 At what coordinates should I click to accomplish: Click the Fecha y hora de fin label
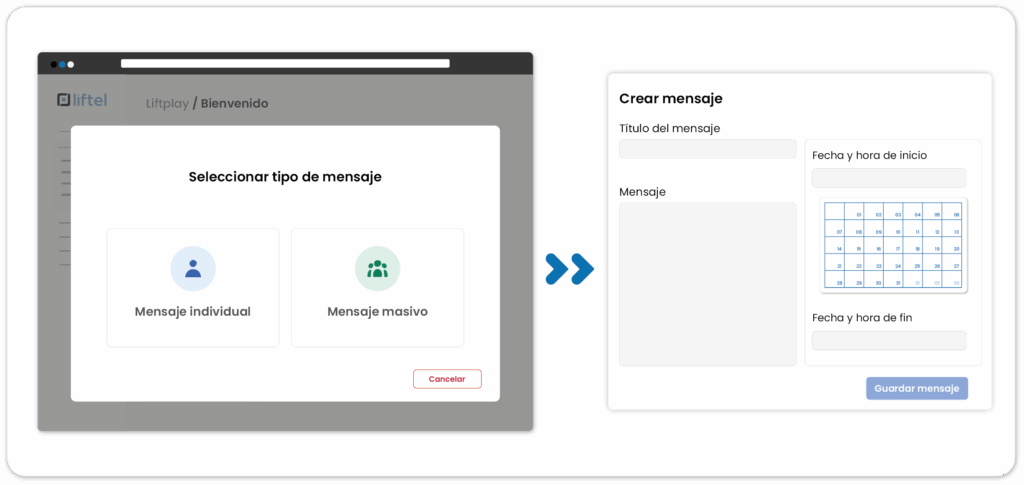click(x=862, y=318)
